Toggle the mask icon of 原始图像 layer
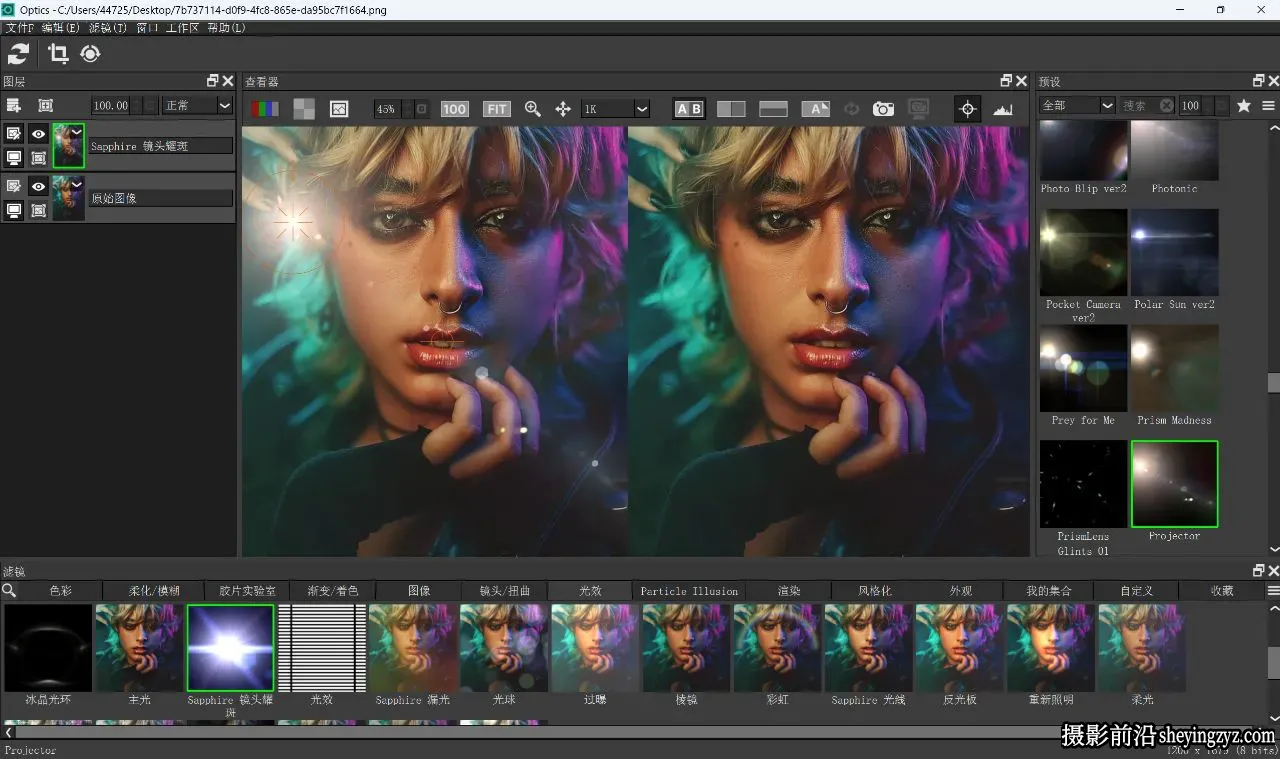1280x759 pixels. [38, 210]
